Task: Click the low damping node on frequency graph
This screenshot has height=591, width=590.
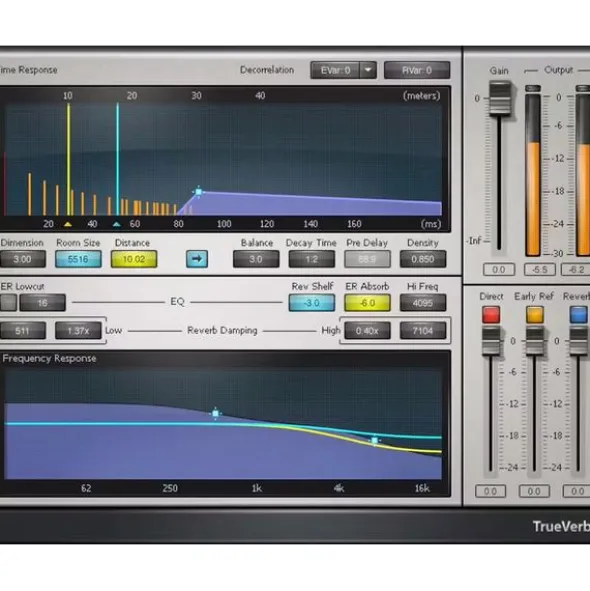Action: pos(216,413)
